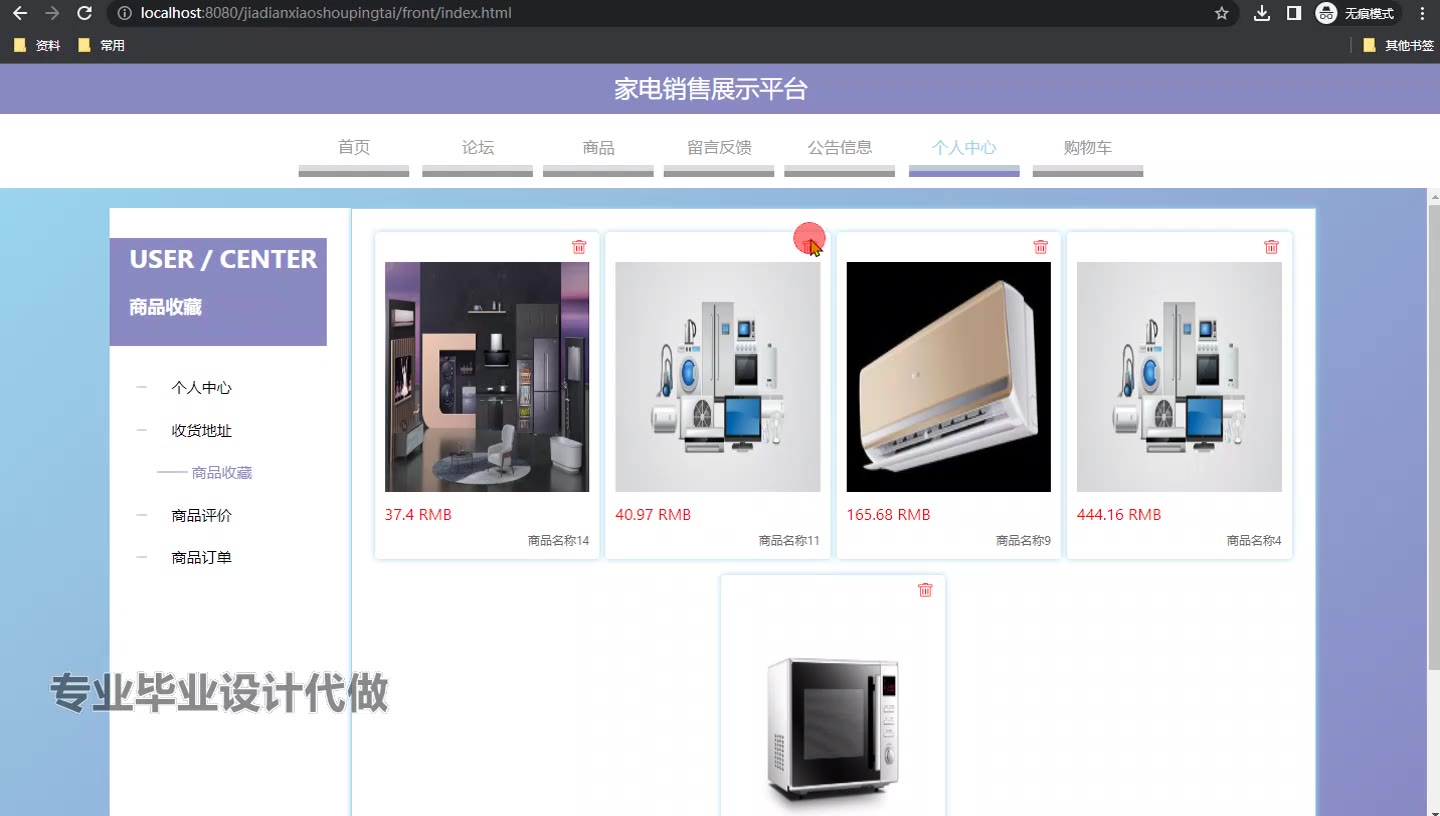Reload the current page
Image resolution: width=1440 pixels, height=816 pixels.
tap(85, 13)
